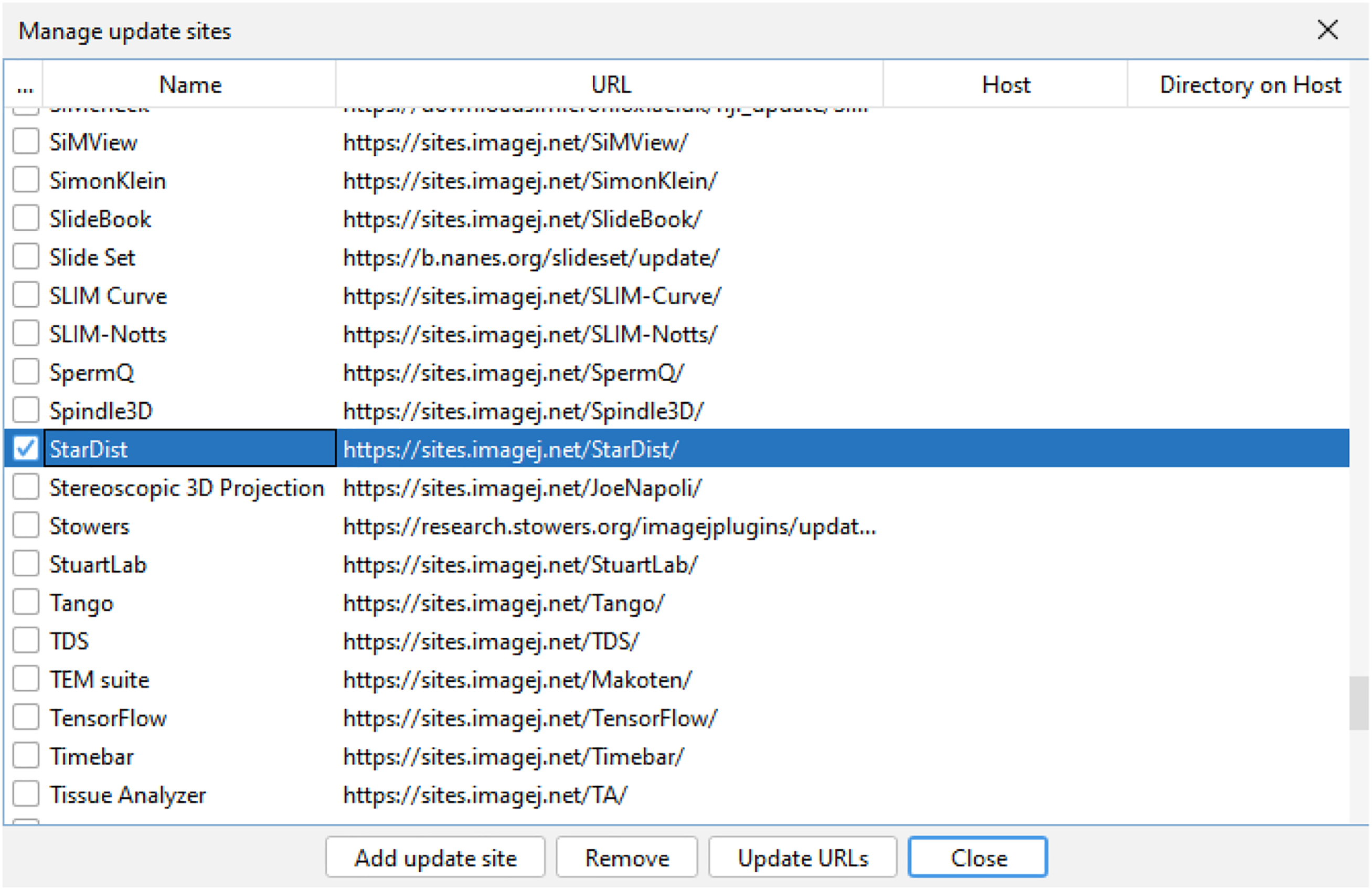Tick the Spindle3D checkbox

pos(26,411)
